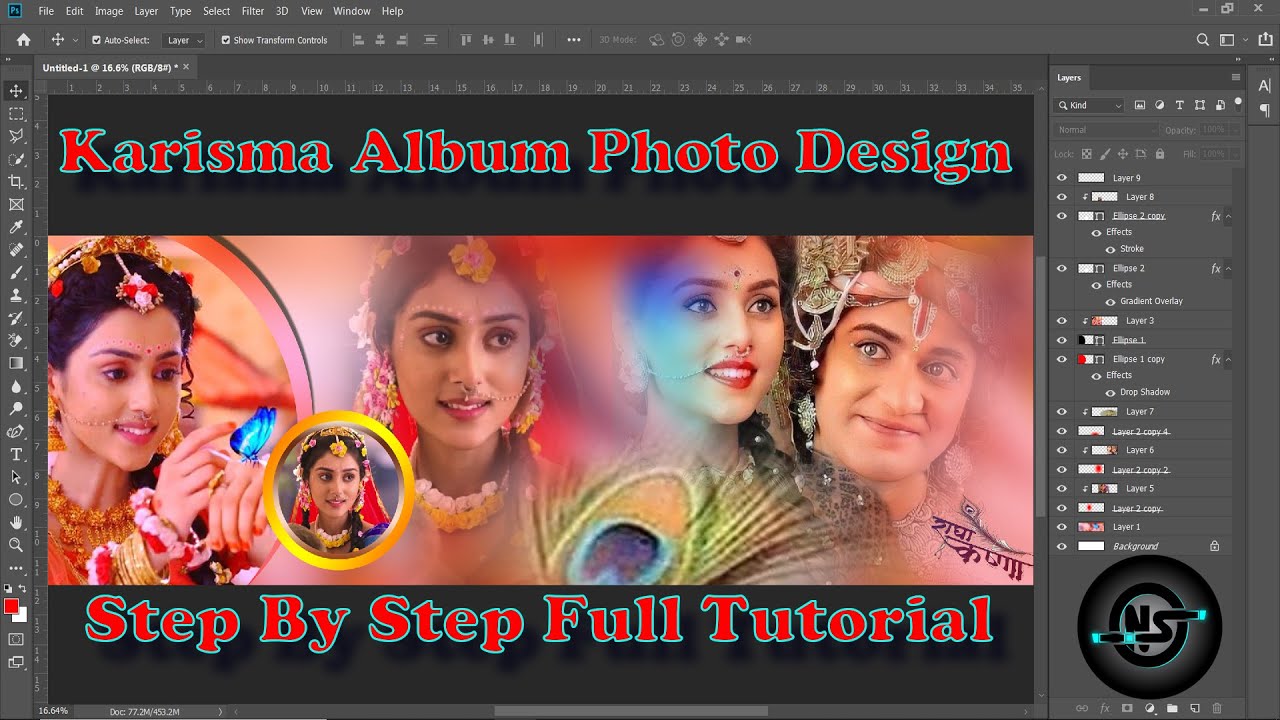Open the File menu

click(46, 11)
